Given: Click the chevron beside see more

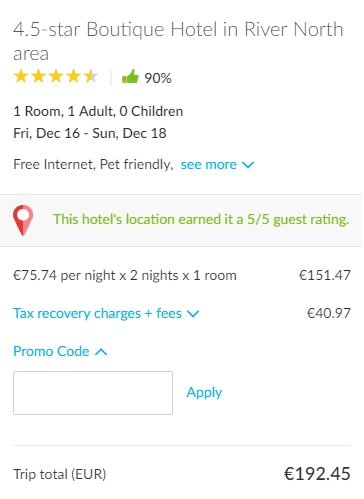Looking at the screenshot, I should point(248,165).
